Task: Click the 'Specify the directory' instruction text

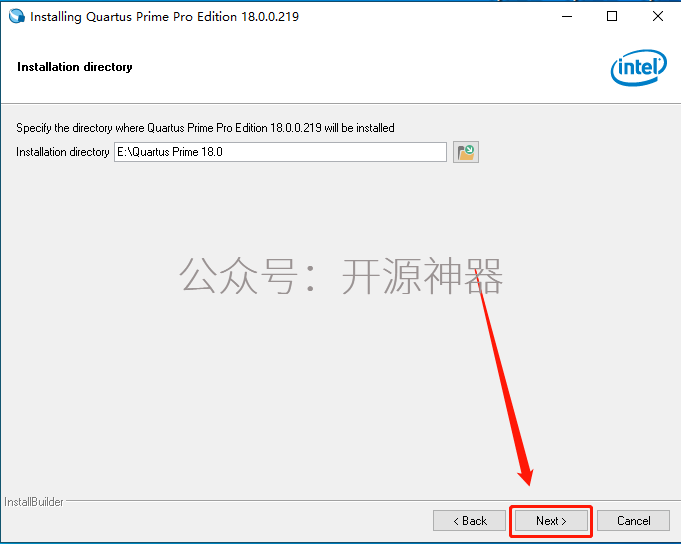Action: coord(205,128)
